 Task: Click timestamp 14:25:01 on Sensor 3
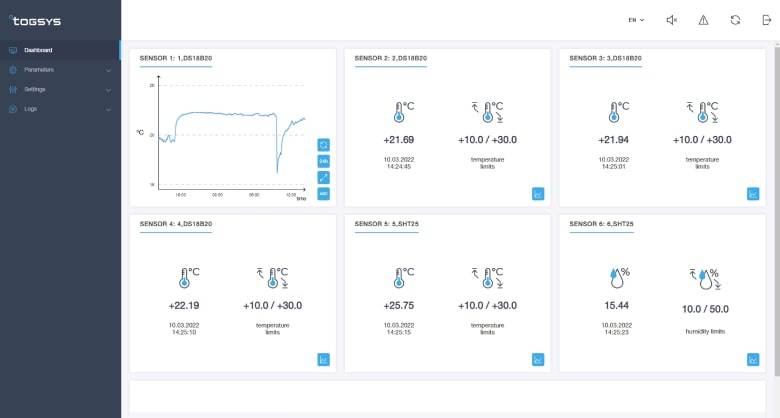pyautogui.click(x=613, y=167)
